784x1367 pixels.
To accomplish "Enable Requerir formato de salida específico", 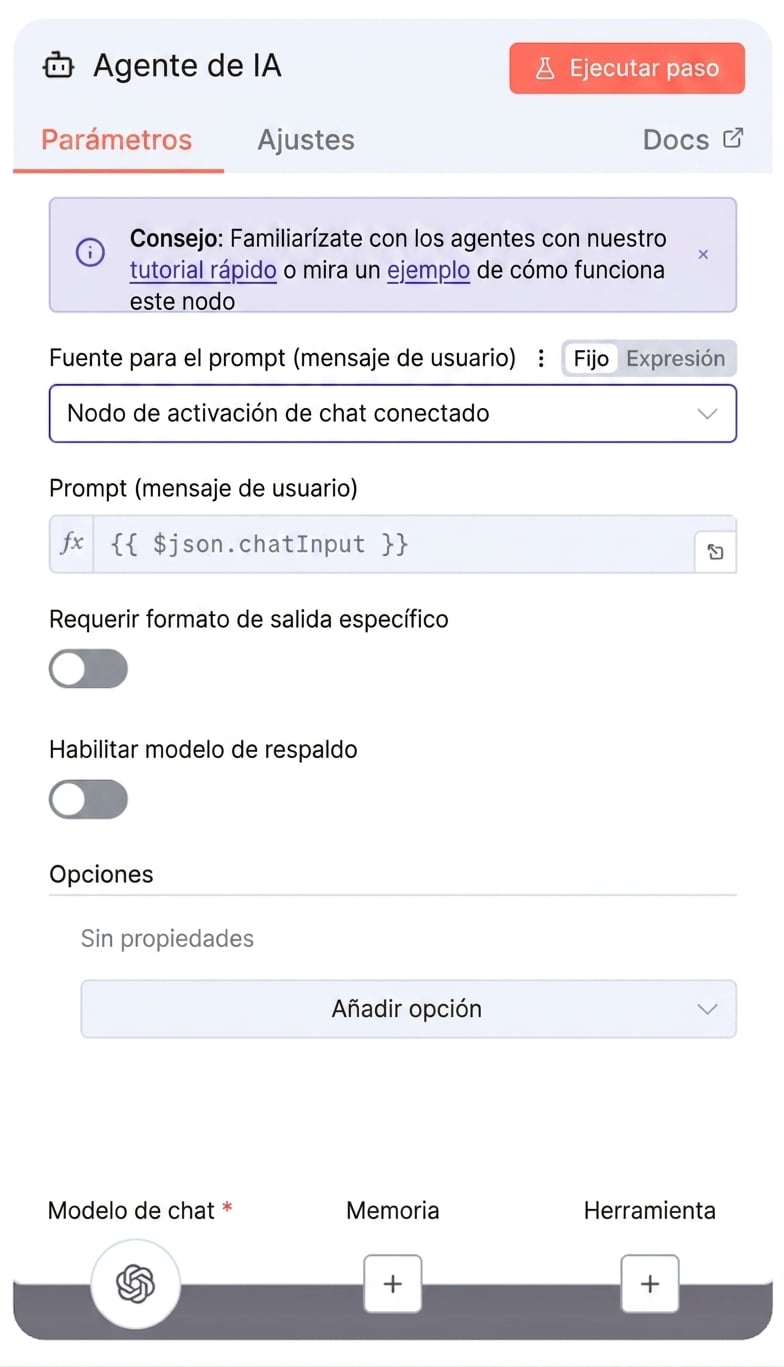I will pyautogui.click(x=88, y=669).
